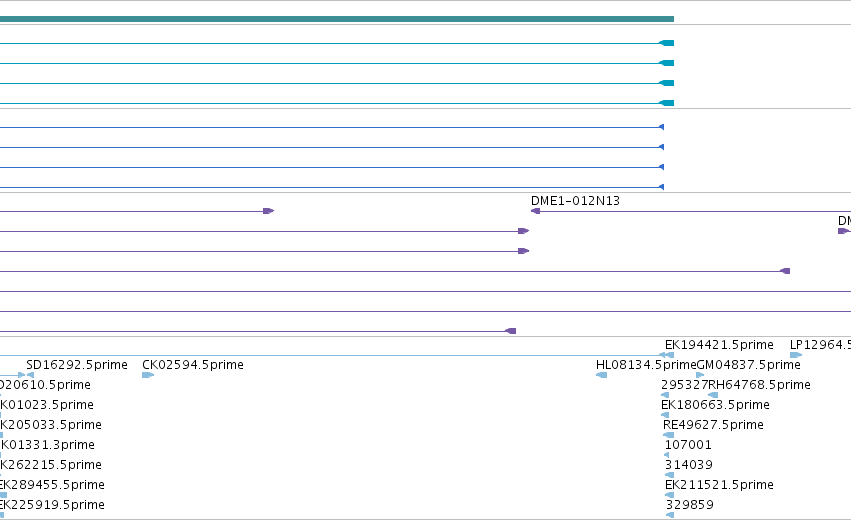Click the thick teal bar at top
Viewport: 851px width, 520px height.
(336, 19)
